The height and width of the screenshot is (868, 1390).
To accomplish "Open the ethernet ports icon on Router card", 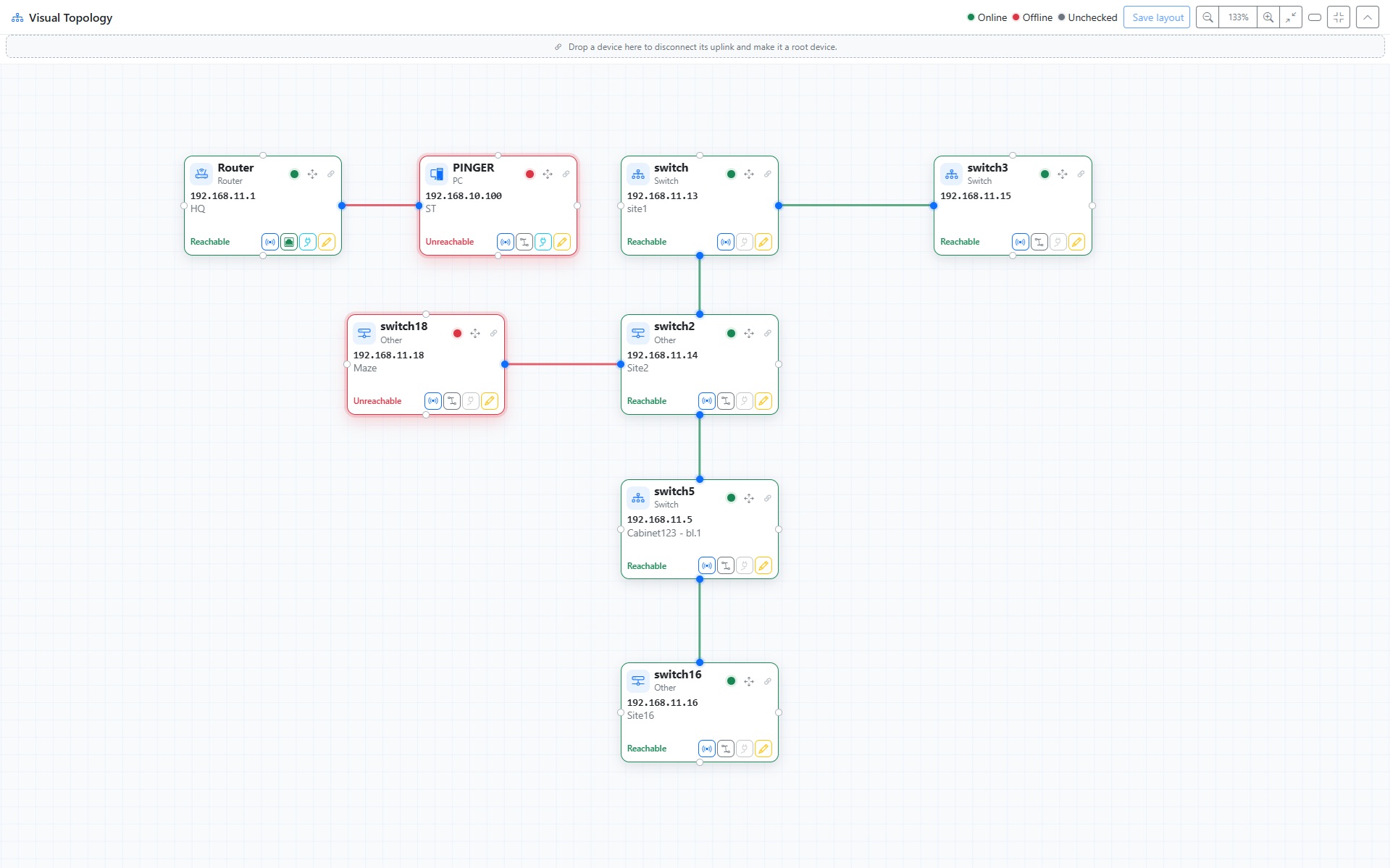I will tap(289, 242).
